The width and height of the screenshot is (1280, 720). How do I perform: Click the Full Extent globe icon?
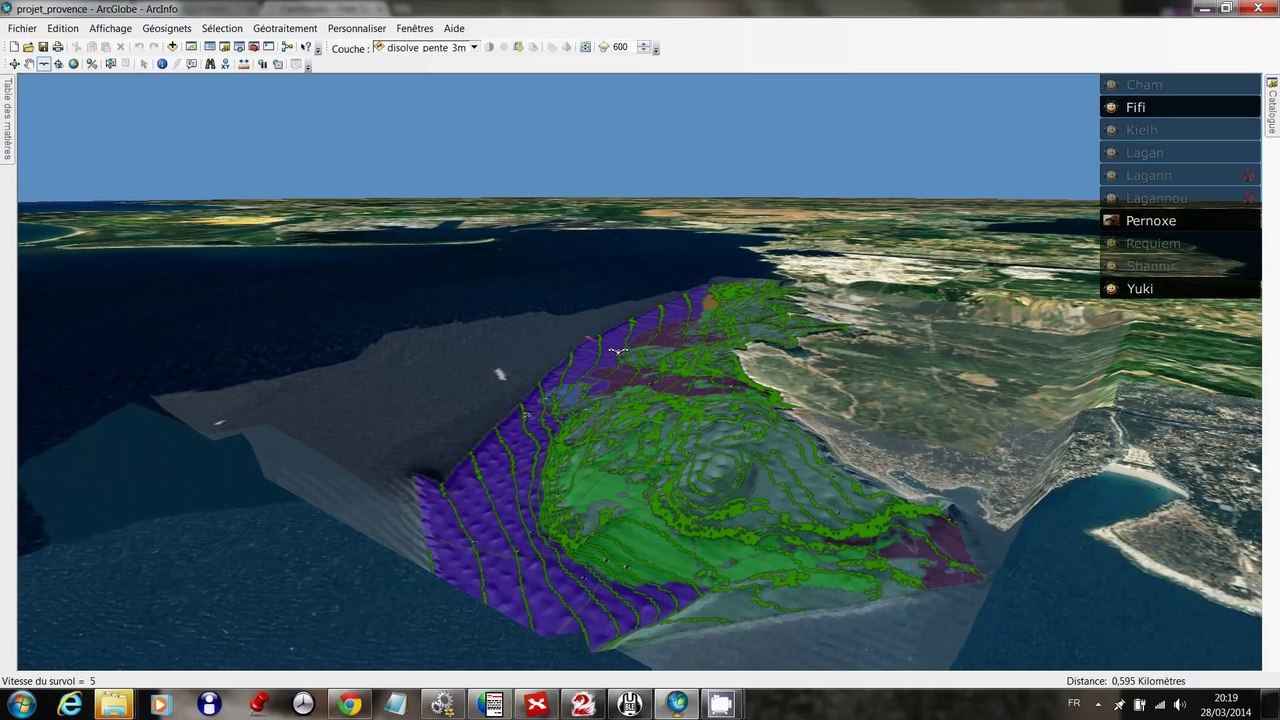[73, 64]
